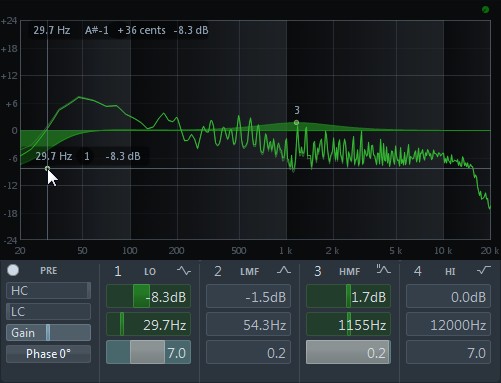Viewport: 501px width, 383px height.
Task: Toggle band 3 on via number 3
Action: coord(318,271)
